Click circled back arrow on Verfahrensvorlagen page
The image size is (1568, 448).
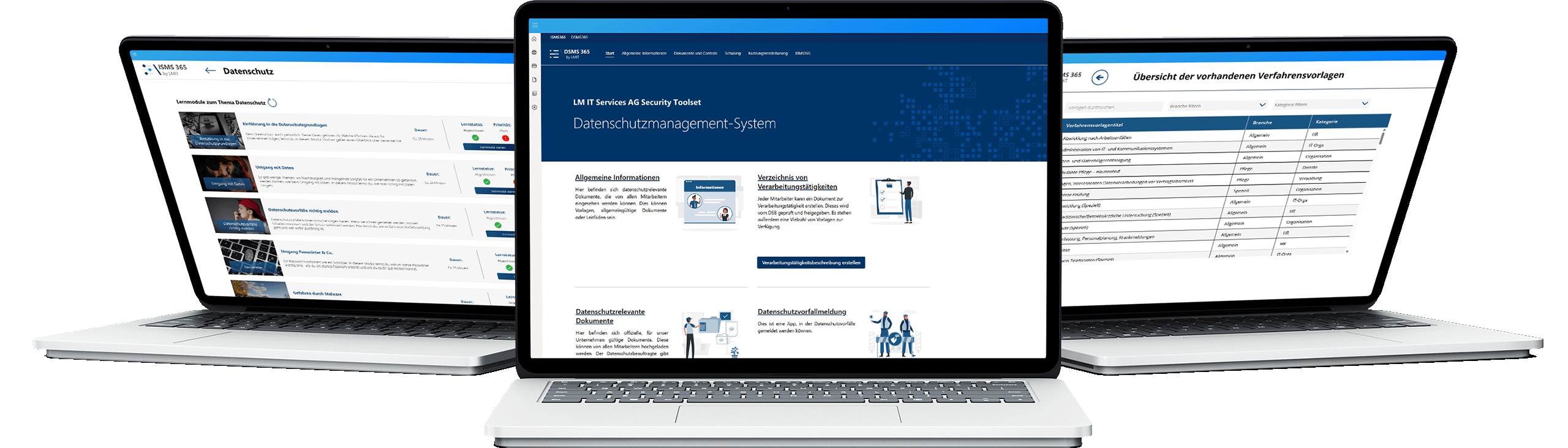tap(1100, 77)
